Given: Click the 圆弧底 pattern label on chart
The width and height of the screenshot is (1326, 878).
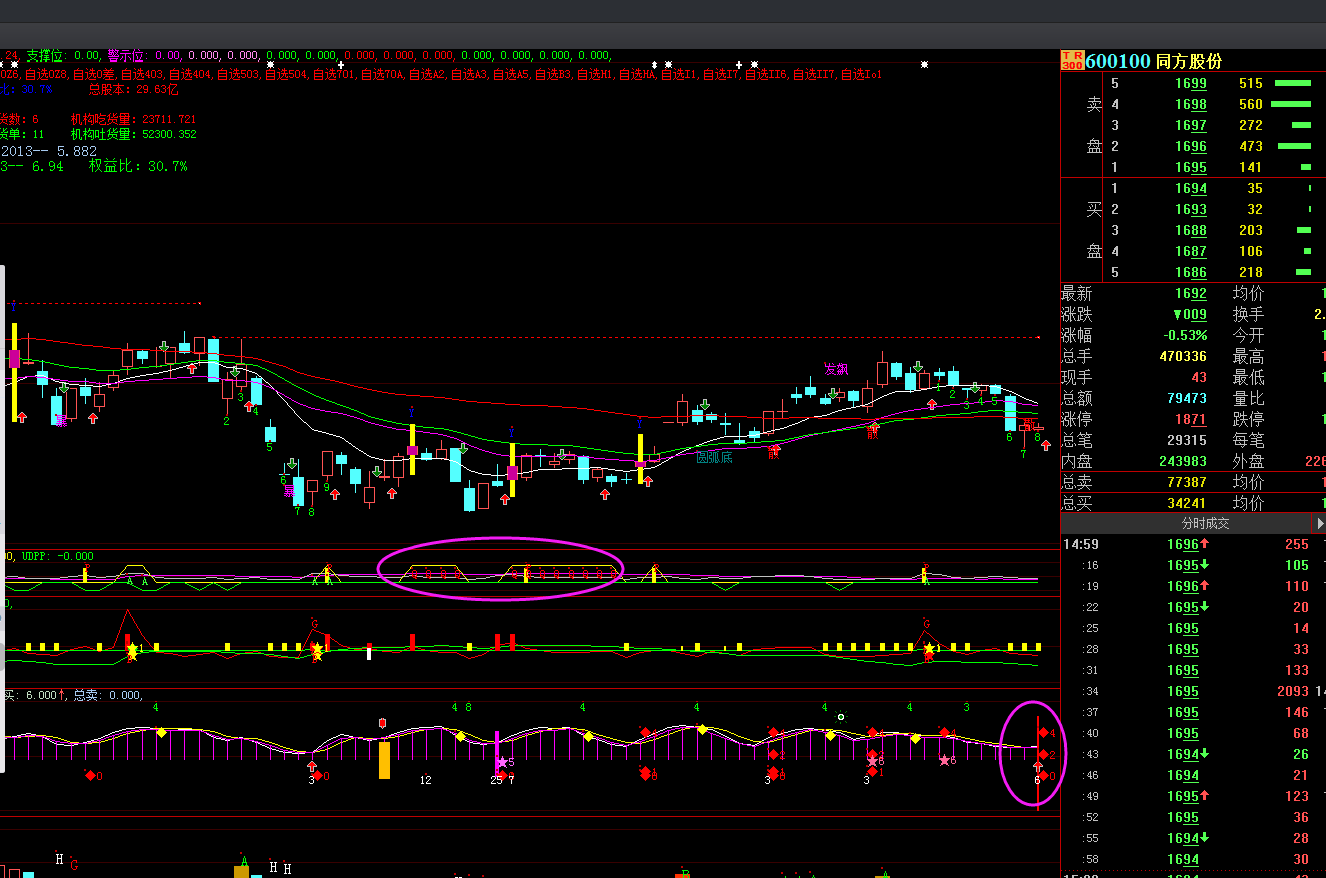Looking at the screenshot, I should pos(714,457).
